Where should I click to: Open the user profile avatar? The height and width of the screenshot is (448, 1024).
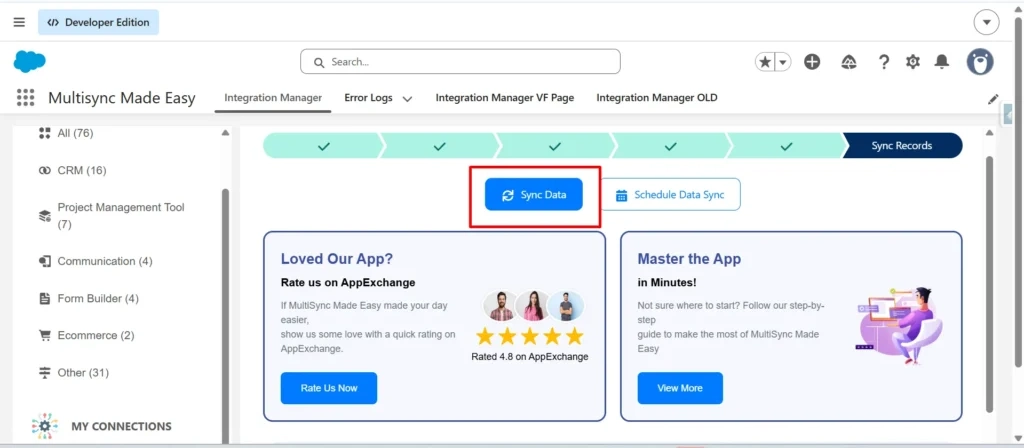[980, 62]
